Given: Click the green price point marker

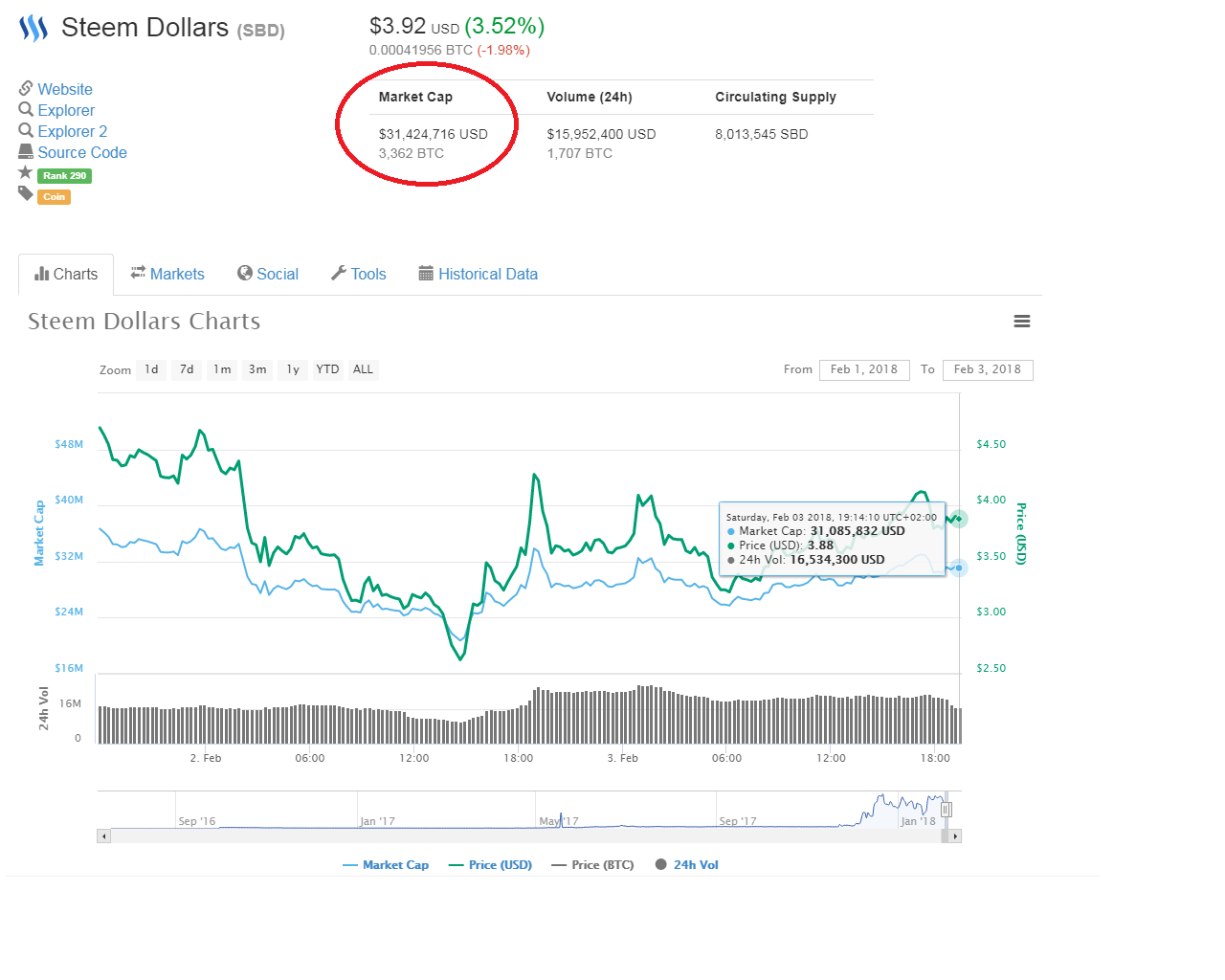Looking at the screenshot, I should (x=958, y=519).
